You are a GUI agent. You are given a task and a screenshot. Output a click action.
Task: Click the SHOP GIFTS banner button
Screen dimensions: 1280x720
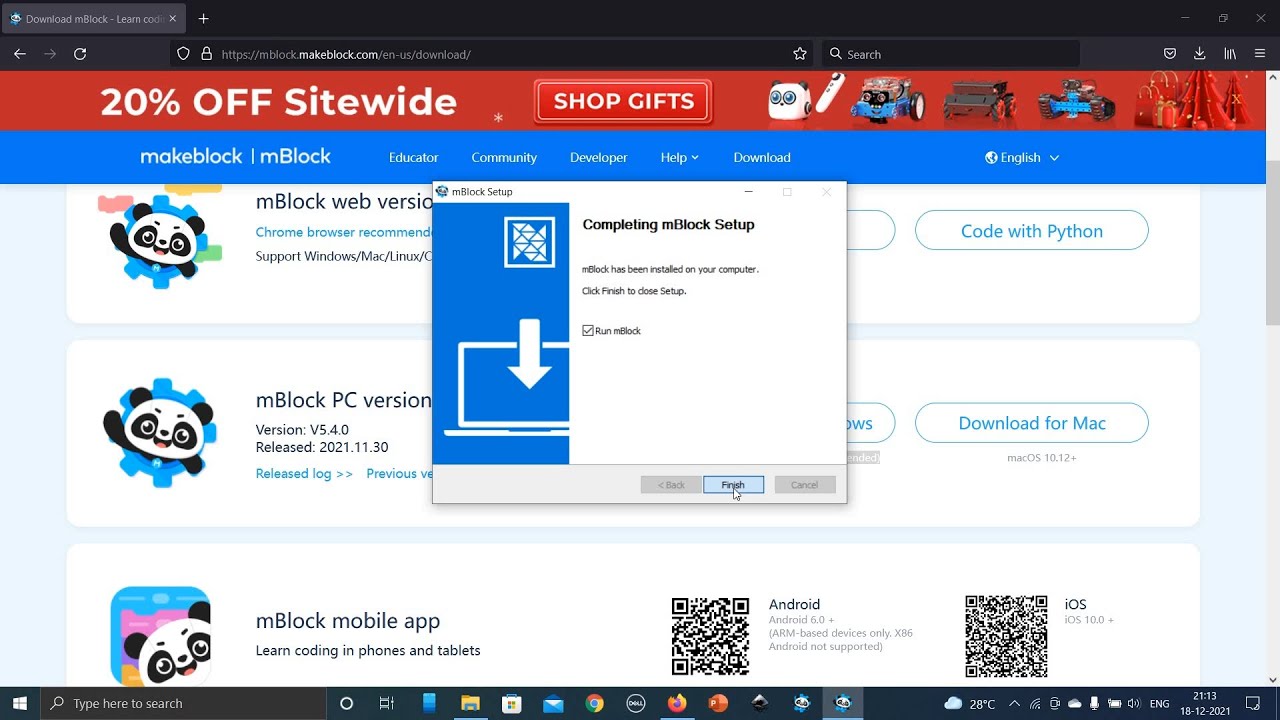(623, 101)
